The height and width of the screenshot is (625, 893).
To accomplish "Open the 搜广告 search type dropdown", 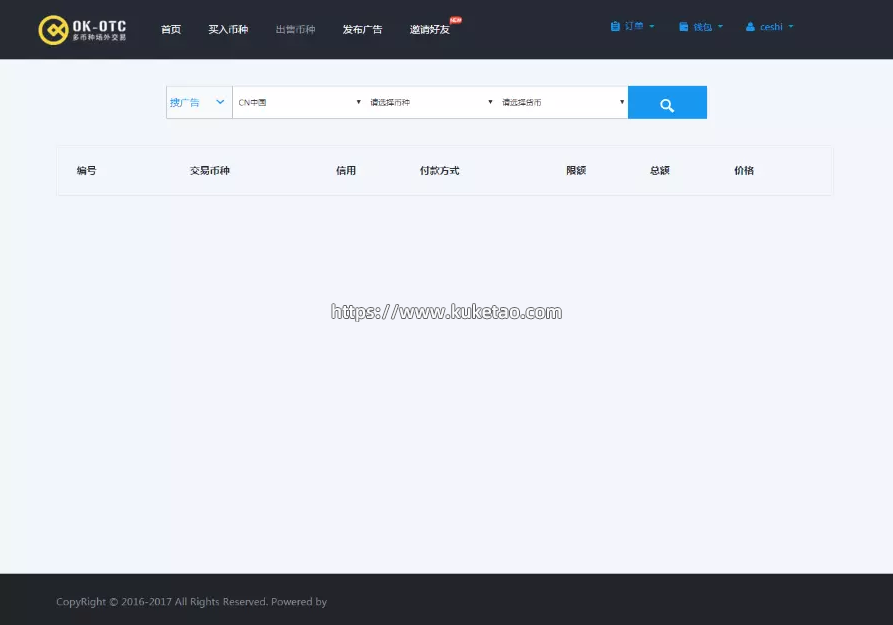I will click(199, 103).
